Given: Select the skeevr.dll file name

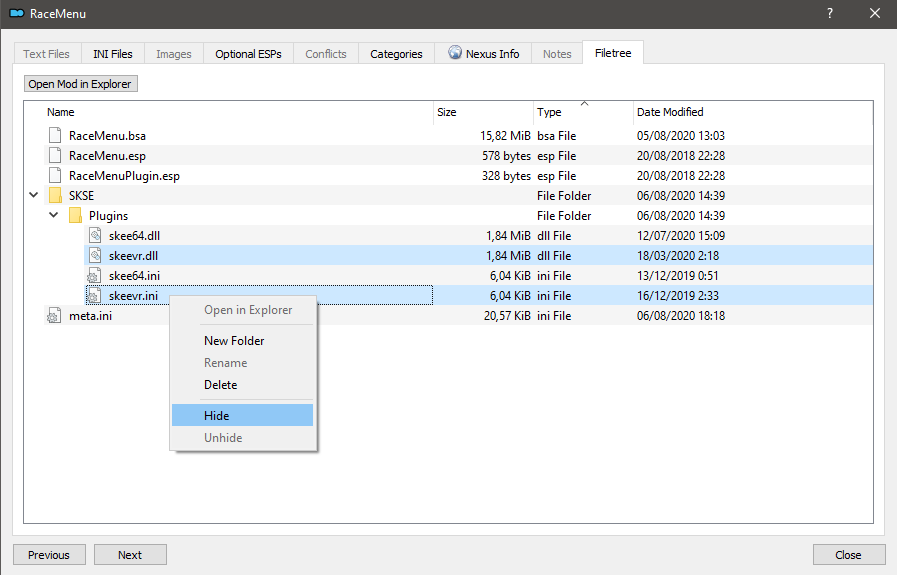Looking at the screenshot, I should point(133,256).
